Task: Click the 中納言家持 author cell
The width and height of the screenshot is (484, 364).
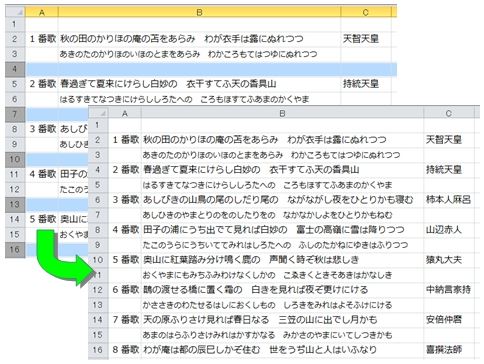Action: pos(449,290)
